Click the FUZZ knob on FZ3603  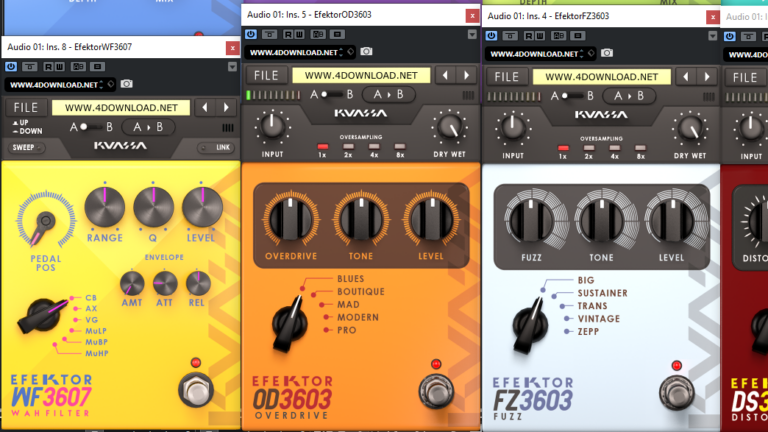[531, 221]
